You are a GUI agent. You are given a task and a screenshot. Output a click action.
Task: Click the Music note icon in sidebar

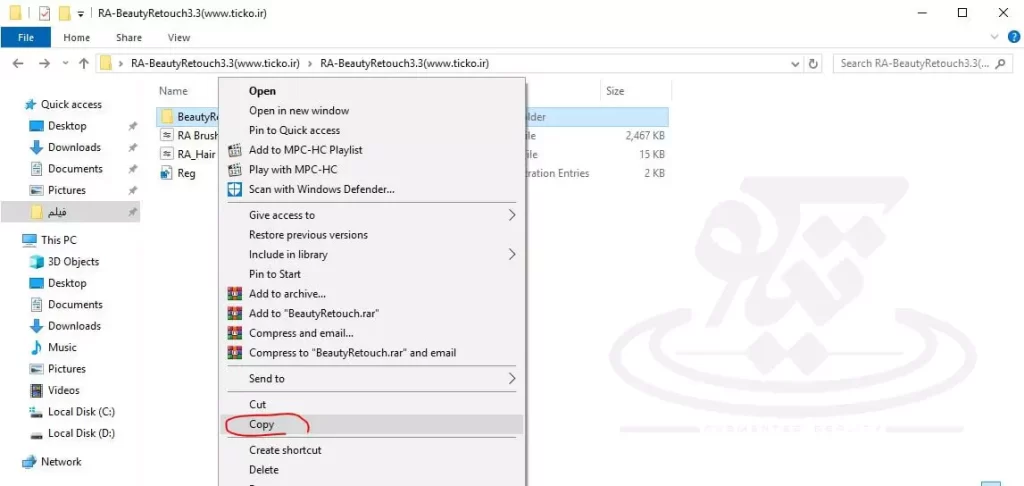(37, 347)
